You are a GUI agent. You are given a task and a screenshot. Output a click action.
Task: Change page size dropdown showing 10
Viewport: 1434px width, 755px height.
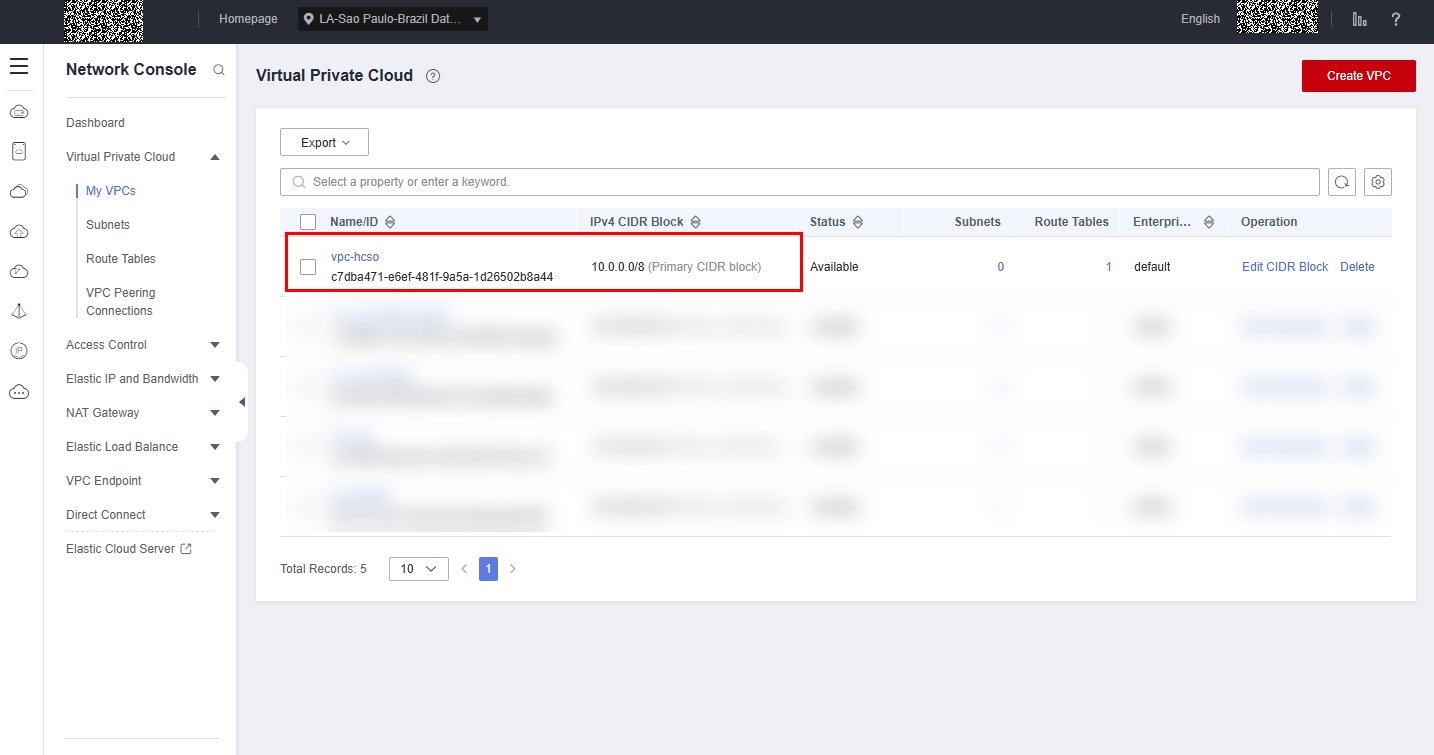point(418,569)
